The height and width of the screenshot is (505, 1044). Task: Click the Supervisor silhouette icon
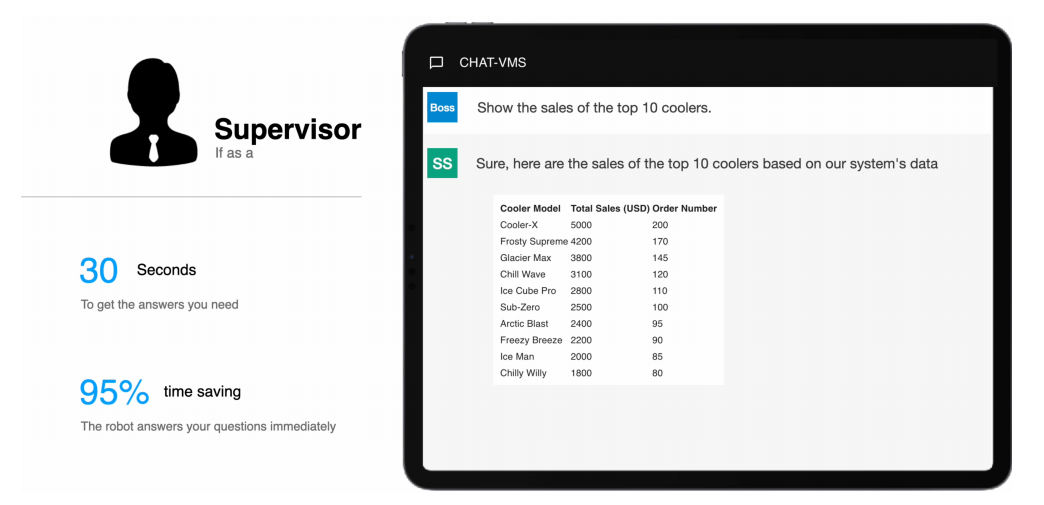tap(154, 111)
